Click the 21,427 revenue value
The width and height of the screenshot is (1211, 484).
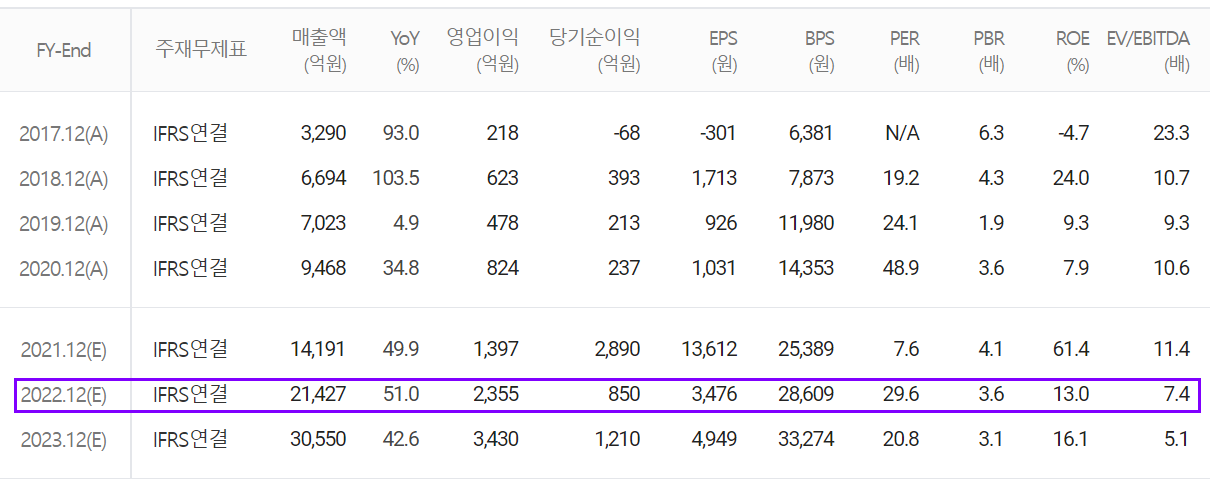tap(319, 394)
